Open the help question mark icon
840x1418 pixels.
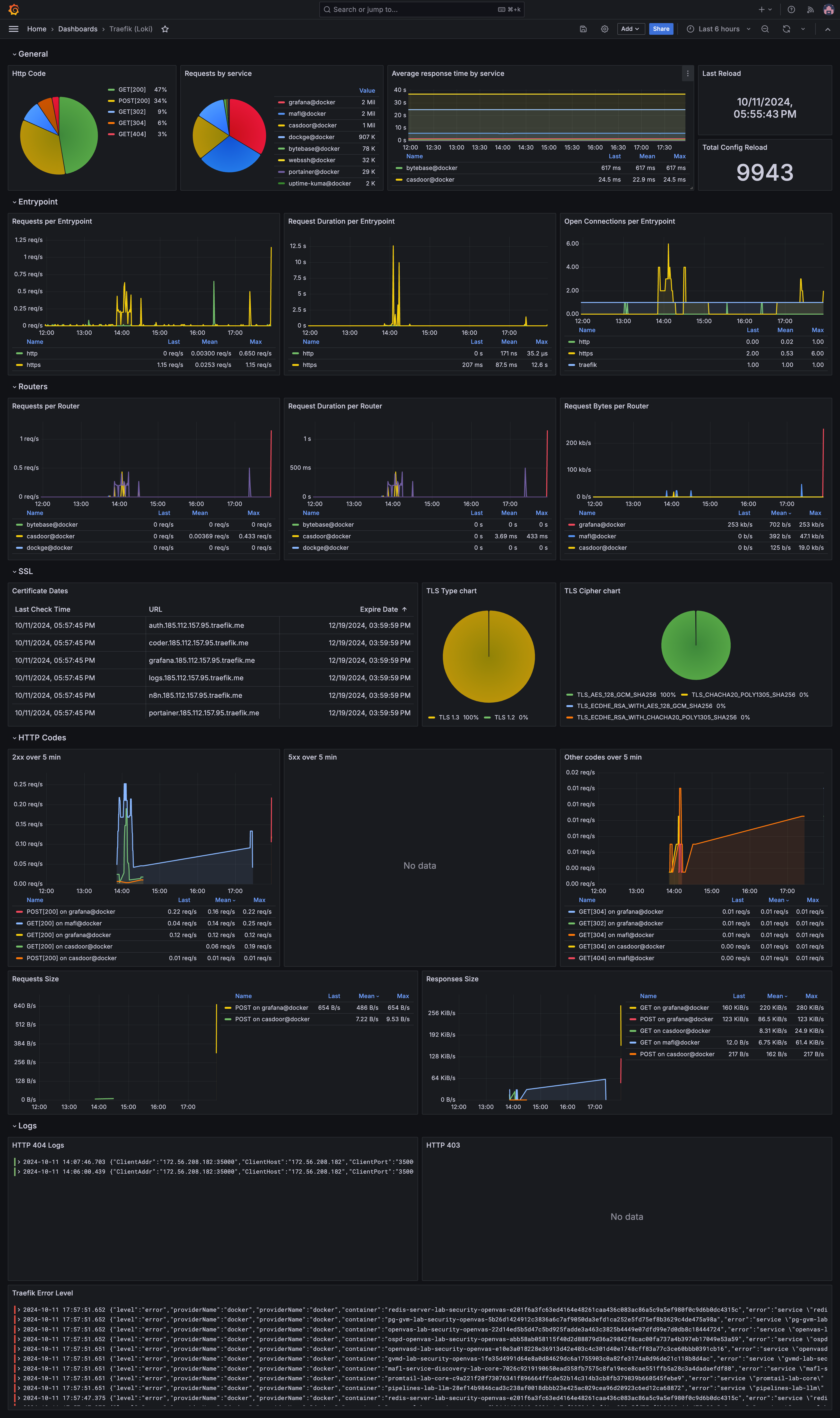pos(791,10)
